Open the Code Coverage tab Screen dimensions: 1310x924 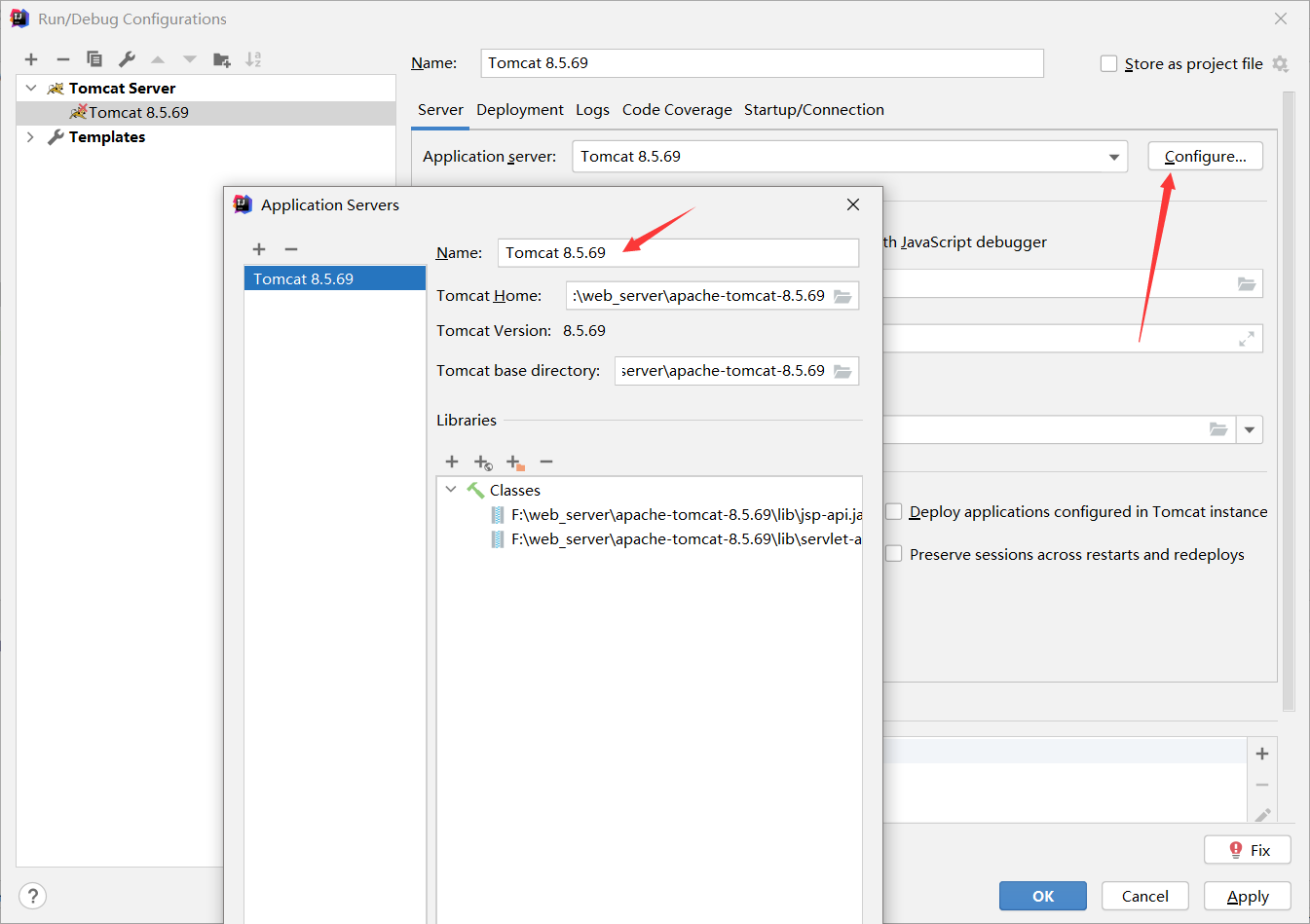[x=677, y=110]
